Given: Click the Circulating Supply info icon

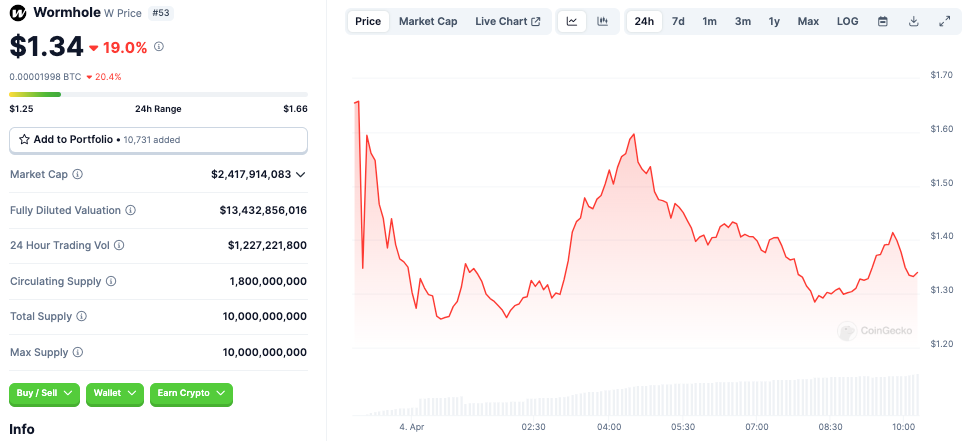Looking at the screenshot, I should (x=111, y=282).
